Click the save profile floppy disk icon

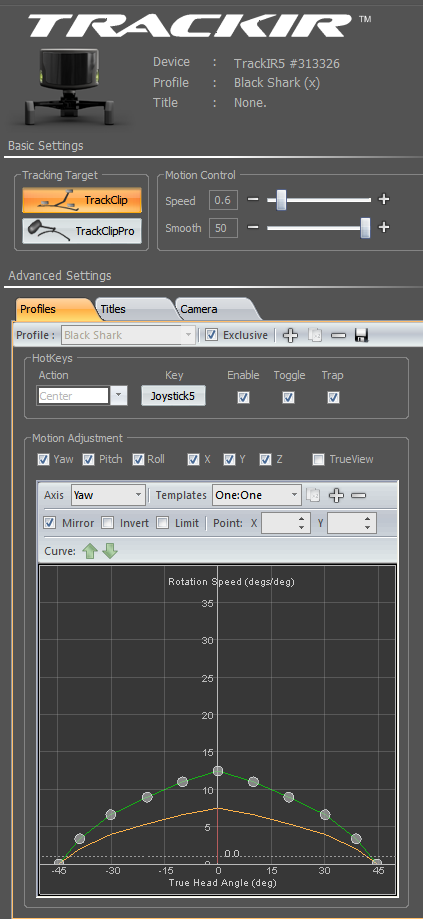coord(362,335)
